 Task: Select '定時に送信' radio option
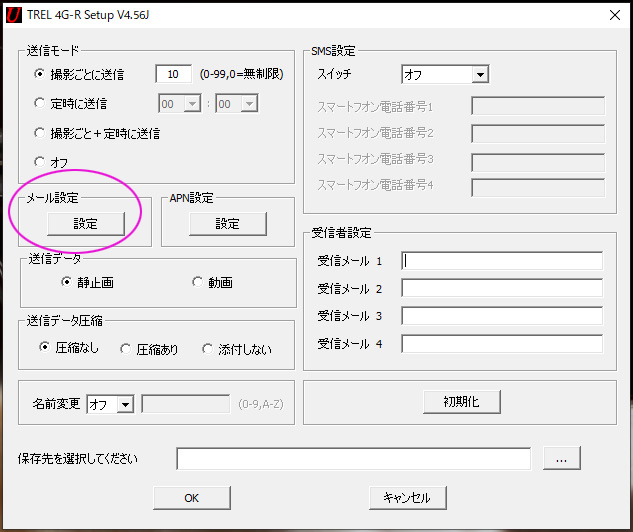(x=40, y=103)
